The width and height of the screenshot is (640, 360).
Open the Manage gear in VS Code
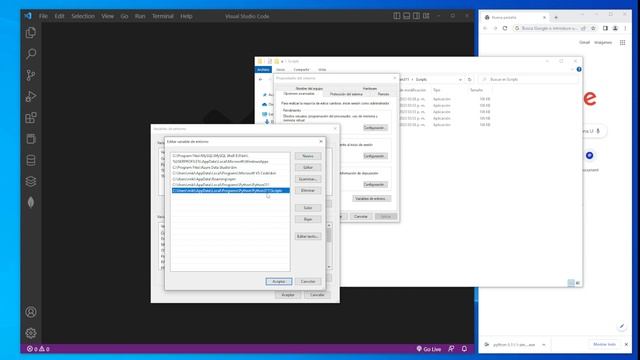(x=31, y=333)
